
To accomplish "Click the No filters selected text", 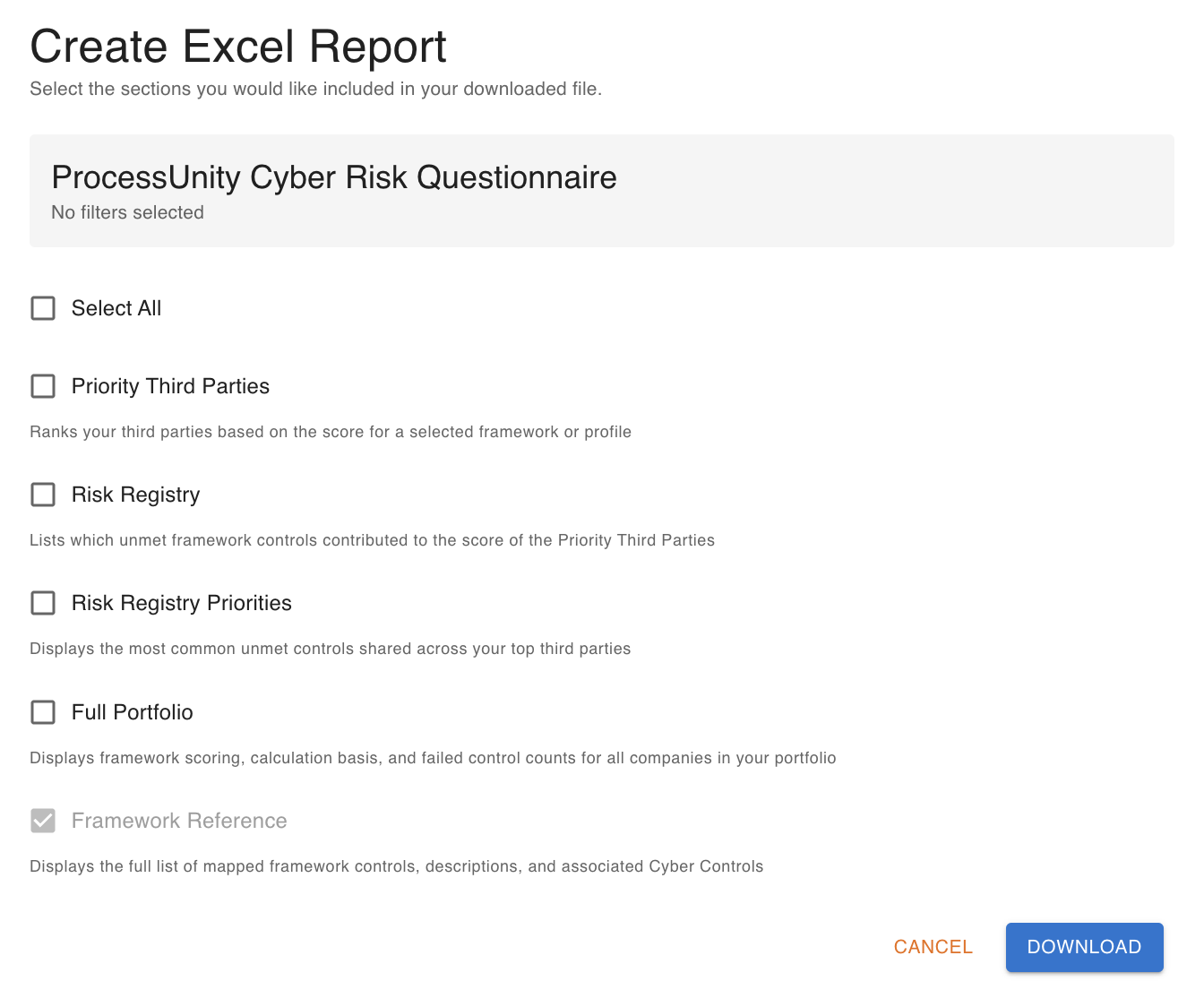I will pyautogui.click(x=127, y=212).
